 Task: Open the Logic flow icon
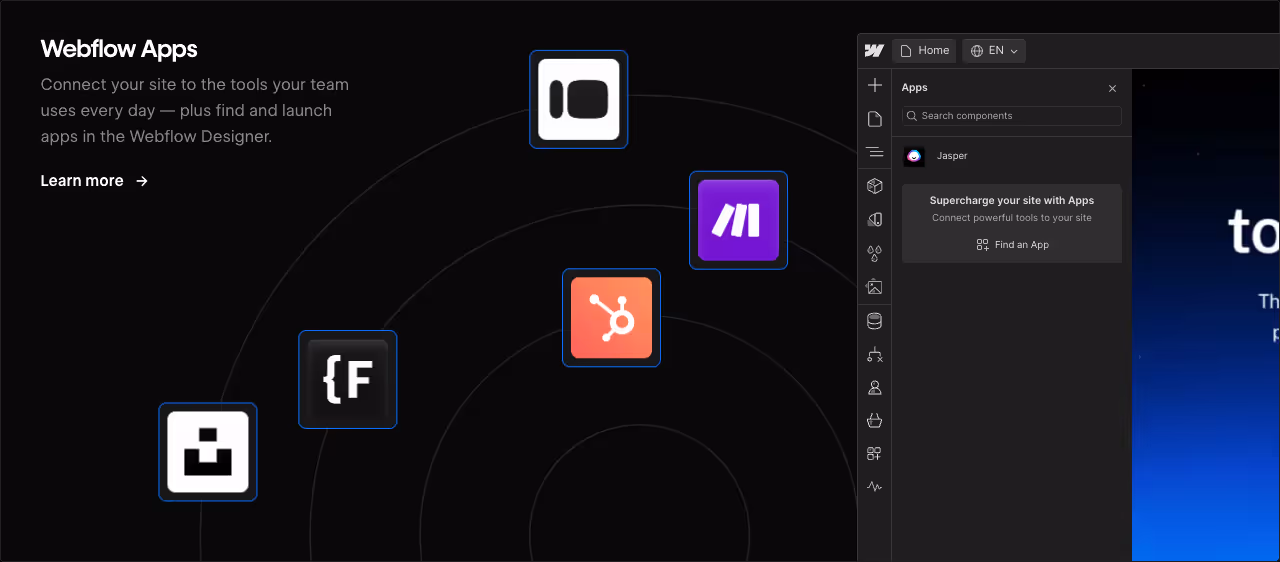[875, 354]
